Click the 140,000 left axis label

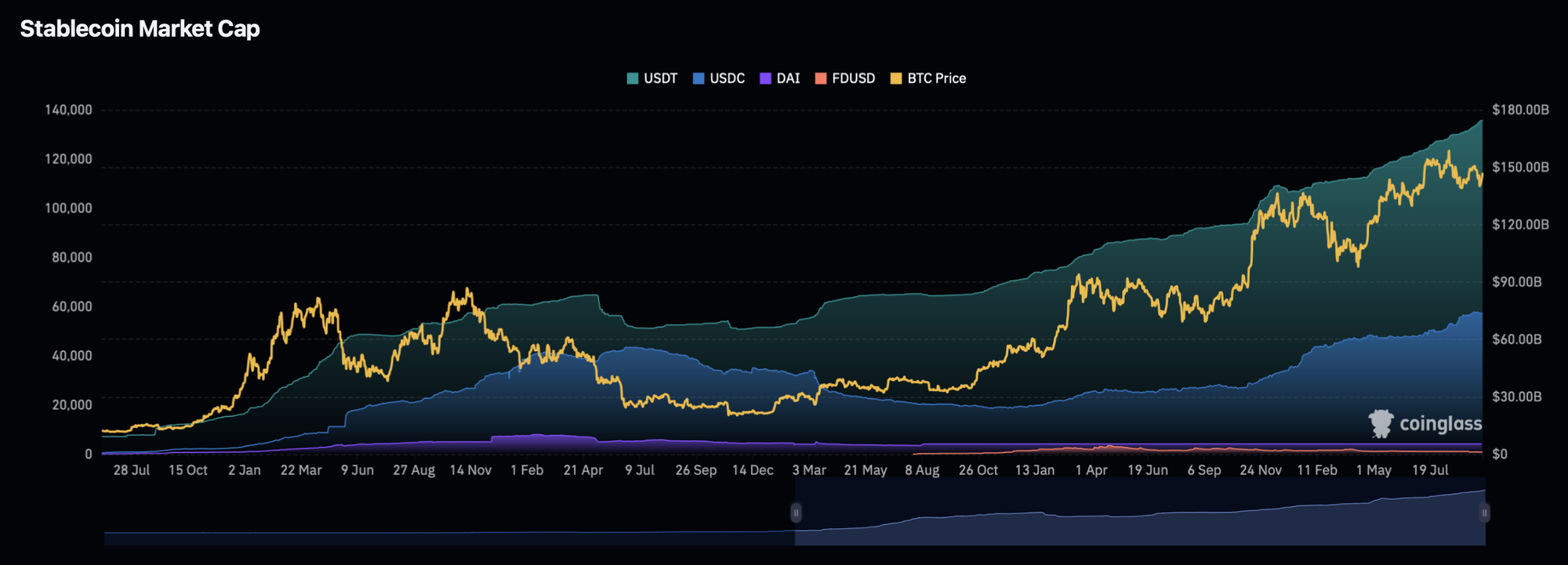coord(68,110)
